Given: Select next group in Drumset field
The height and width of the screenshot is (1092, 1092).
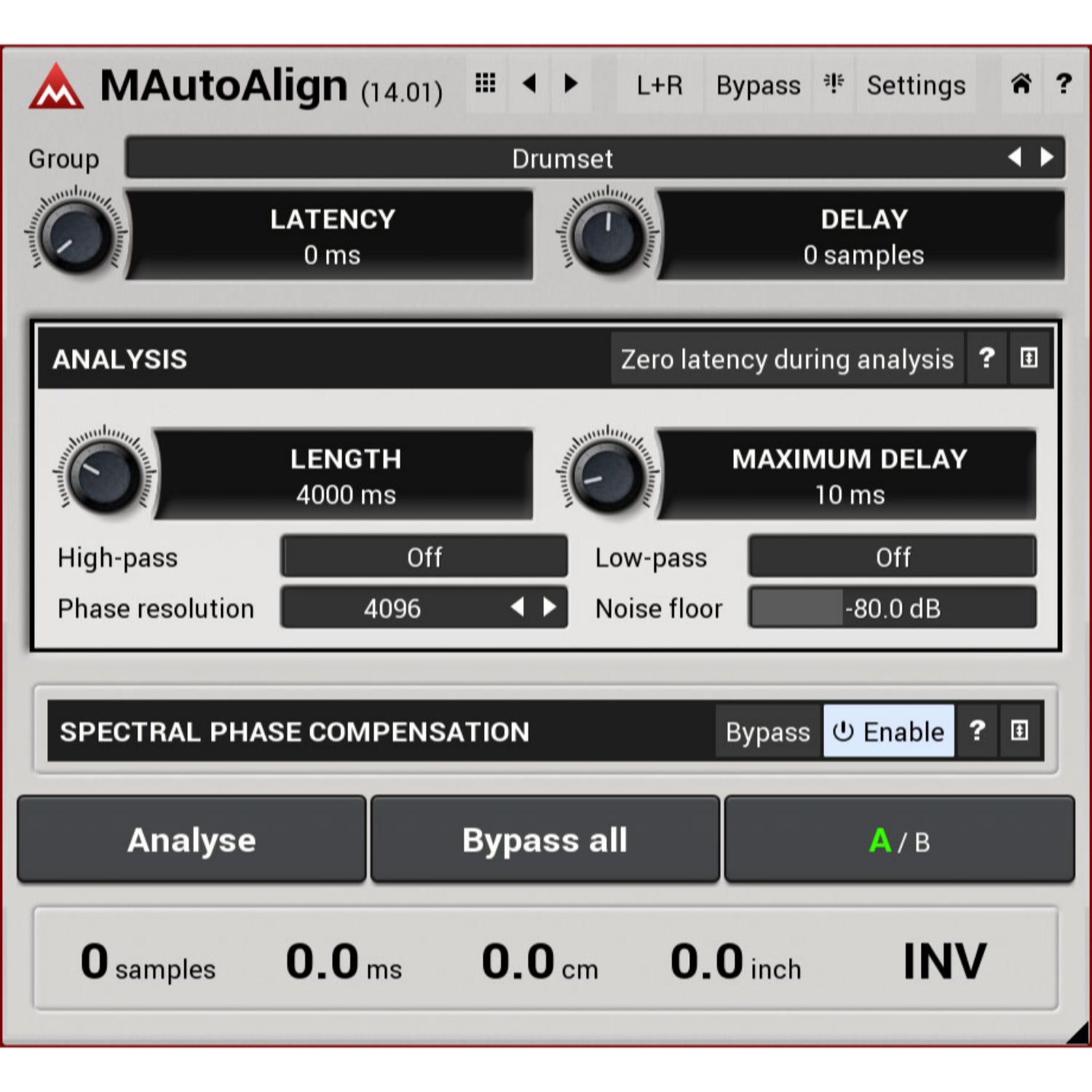Looking at the screenshot, I should 1047,157.
